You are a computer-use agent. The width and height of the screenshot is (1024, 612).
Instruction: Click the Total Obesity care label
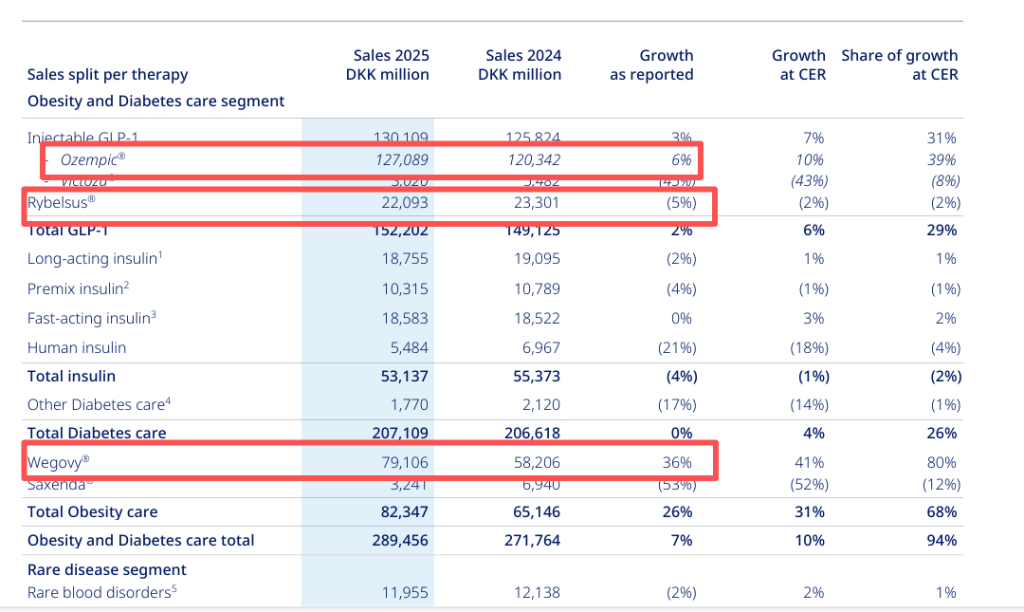[92, 511]
